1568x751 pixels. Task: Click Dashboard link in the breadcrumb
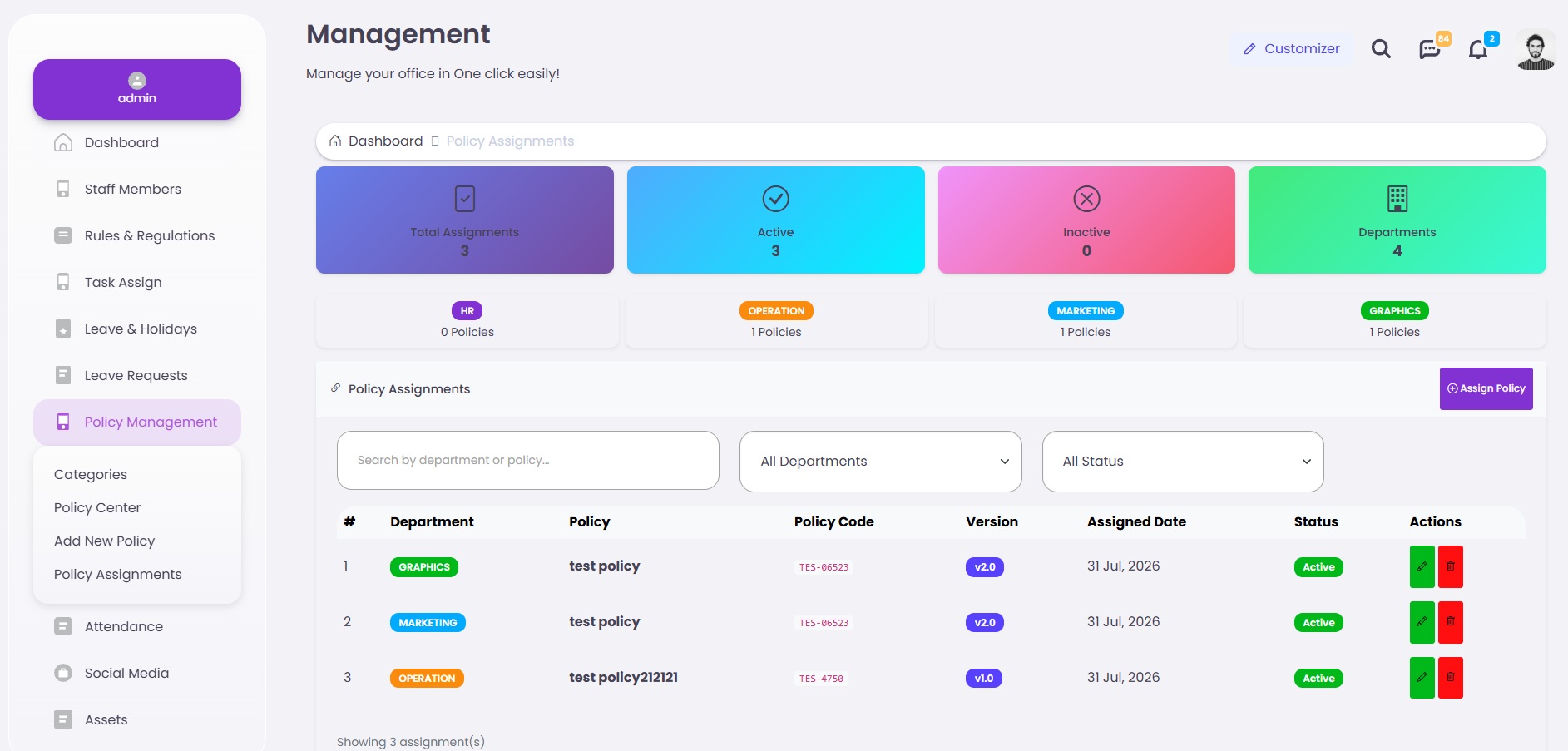coord(386,141)
